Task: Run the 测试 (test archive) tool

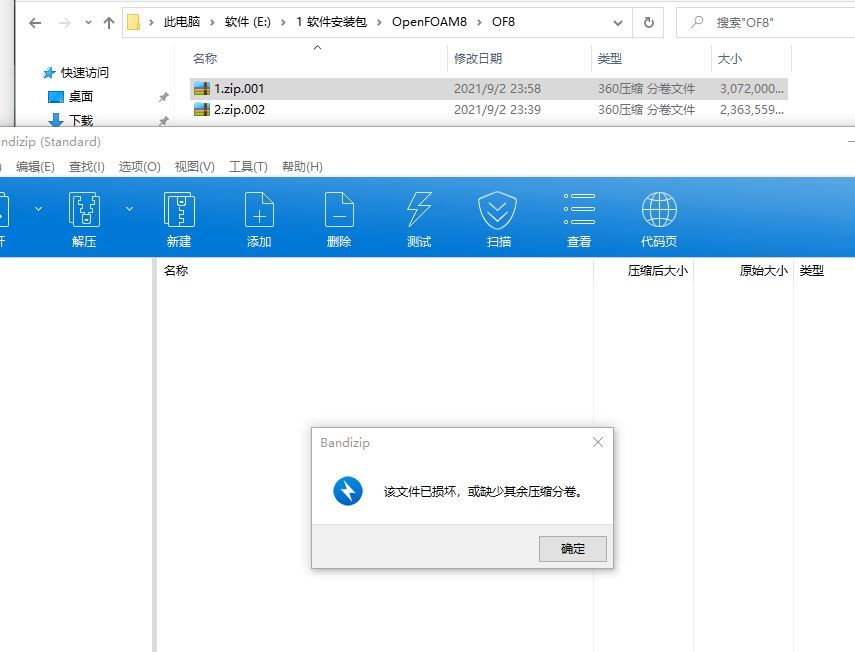Action: (419, 210)
